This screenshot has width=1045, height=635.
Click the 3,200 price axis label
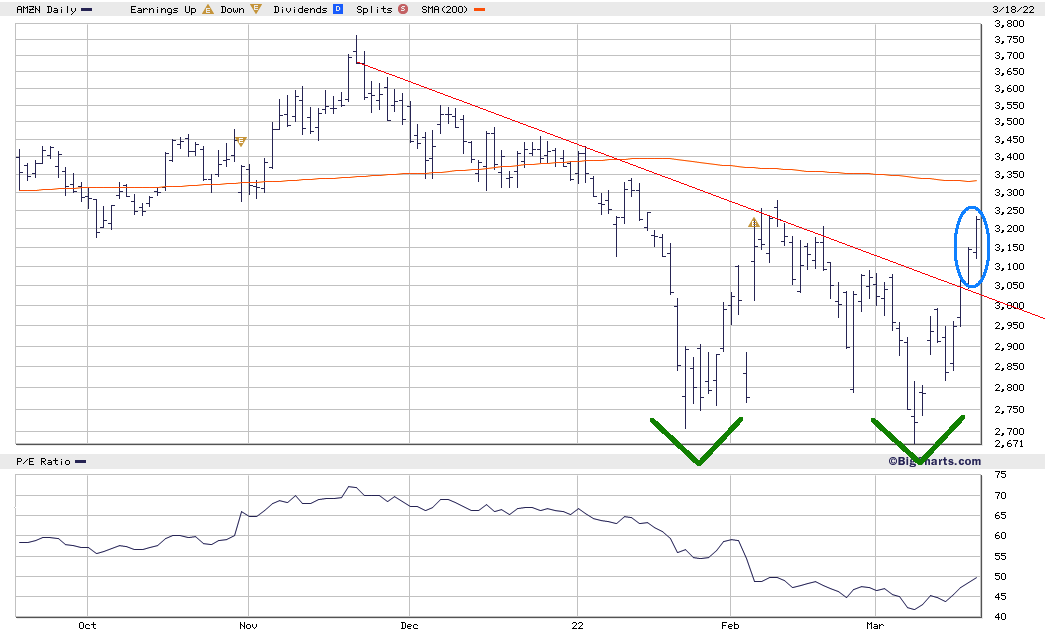(1009, 229)
